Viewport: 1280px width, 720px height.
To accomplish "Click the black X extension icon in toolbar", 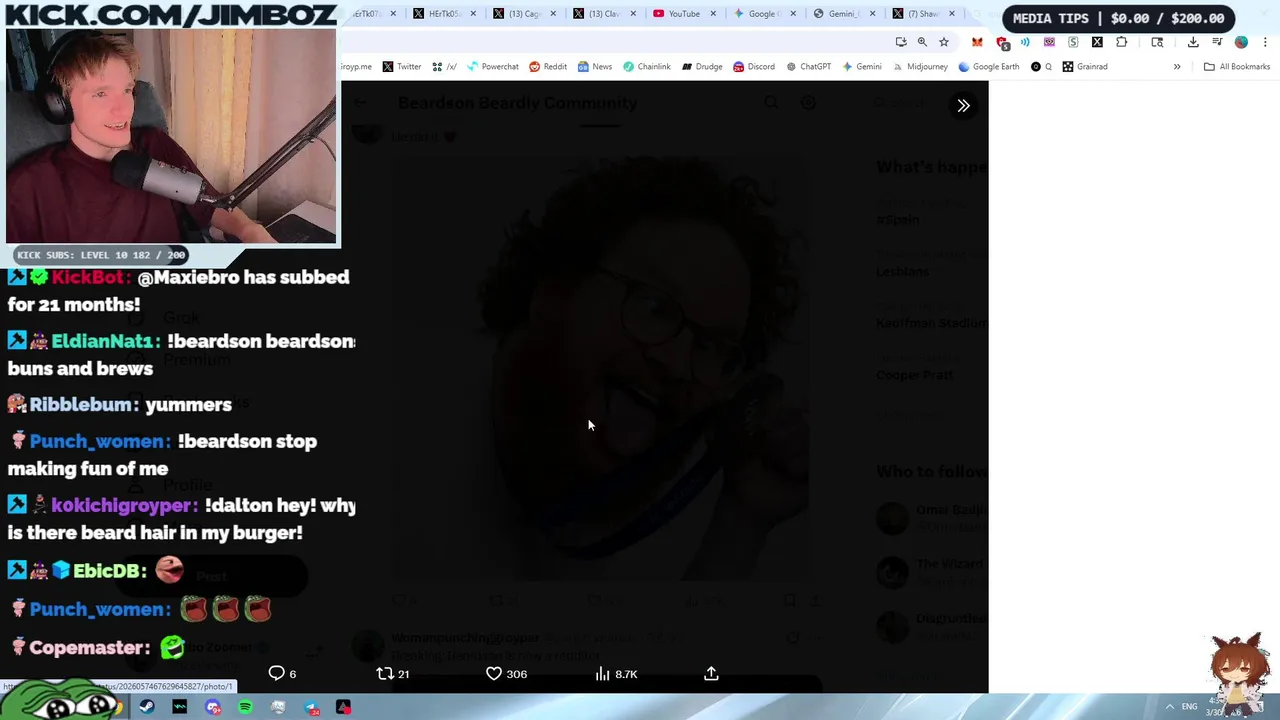I will click(1097, 42).
